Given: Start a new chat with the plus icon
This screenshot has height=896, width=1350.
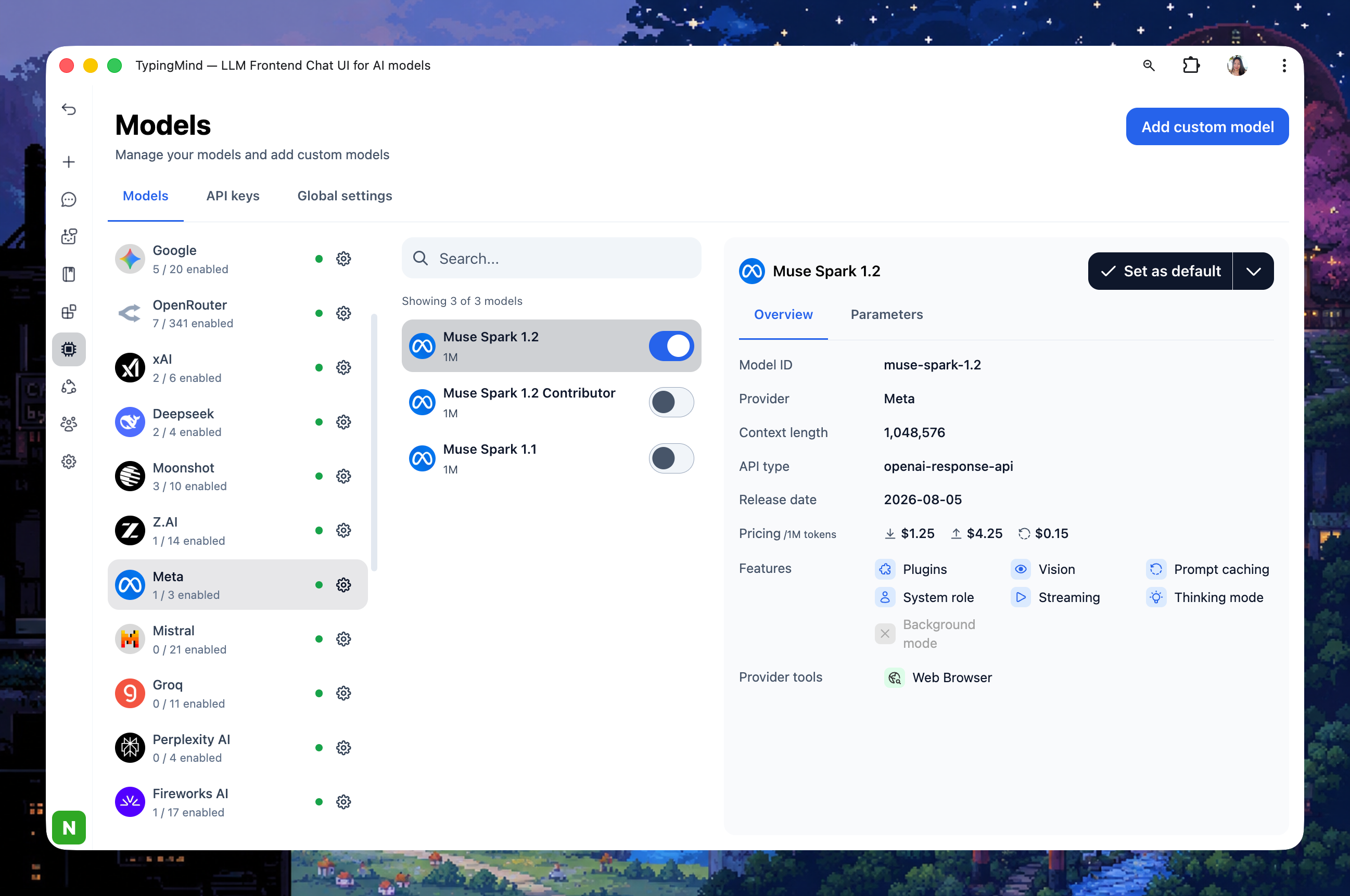Looking at the screenshot, I should (x=69, y=162).
